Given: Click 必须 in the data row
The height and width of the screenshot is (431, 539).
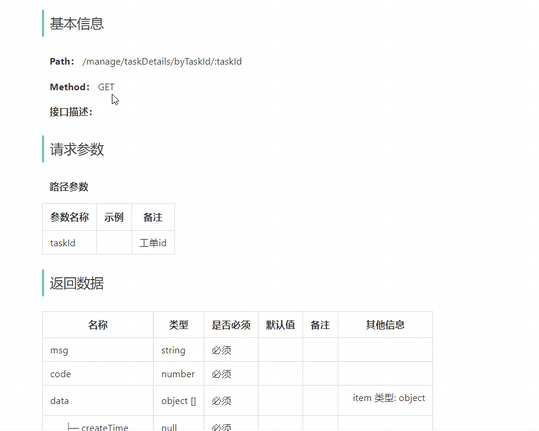Looking at the screenshot, I should click(x=221, y=401).
